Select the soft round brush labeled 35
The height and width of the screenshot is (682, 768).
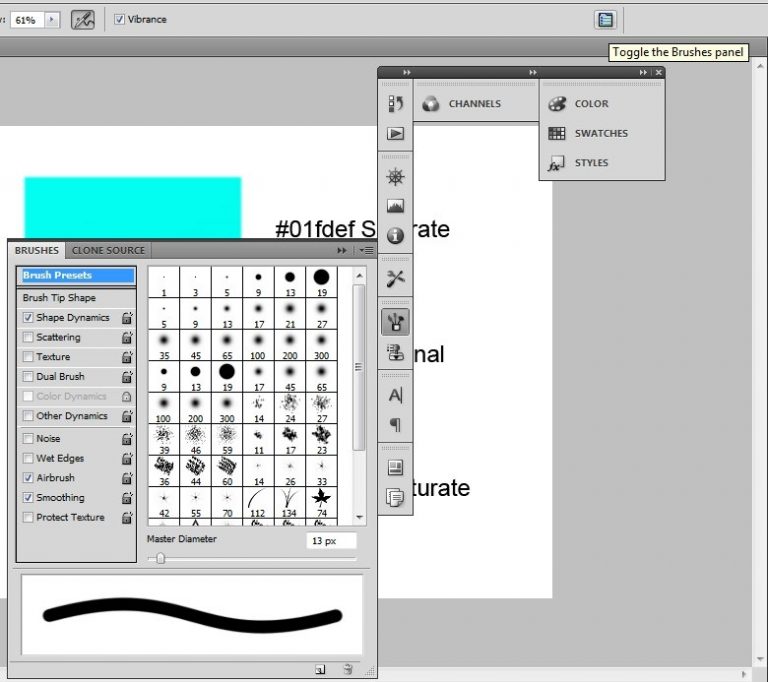[x=164, y=345]
